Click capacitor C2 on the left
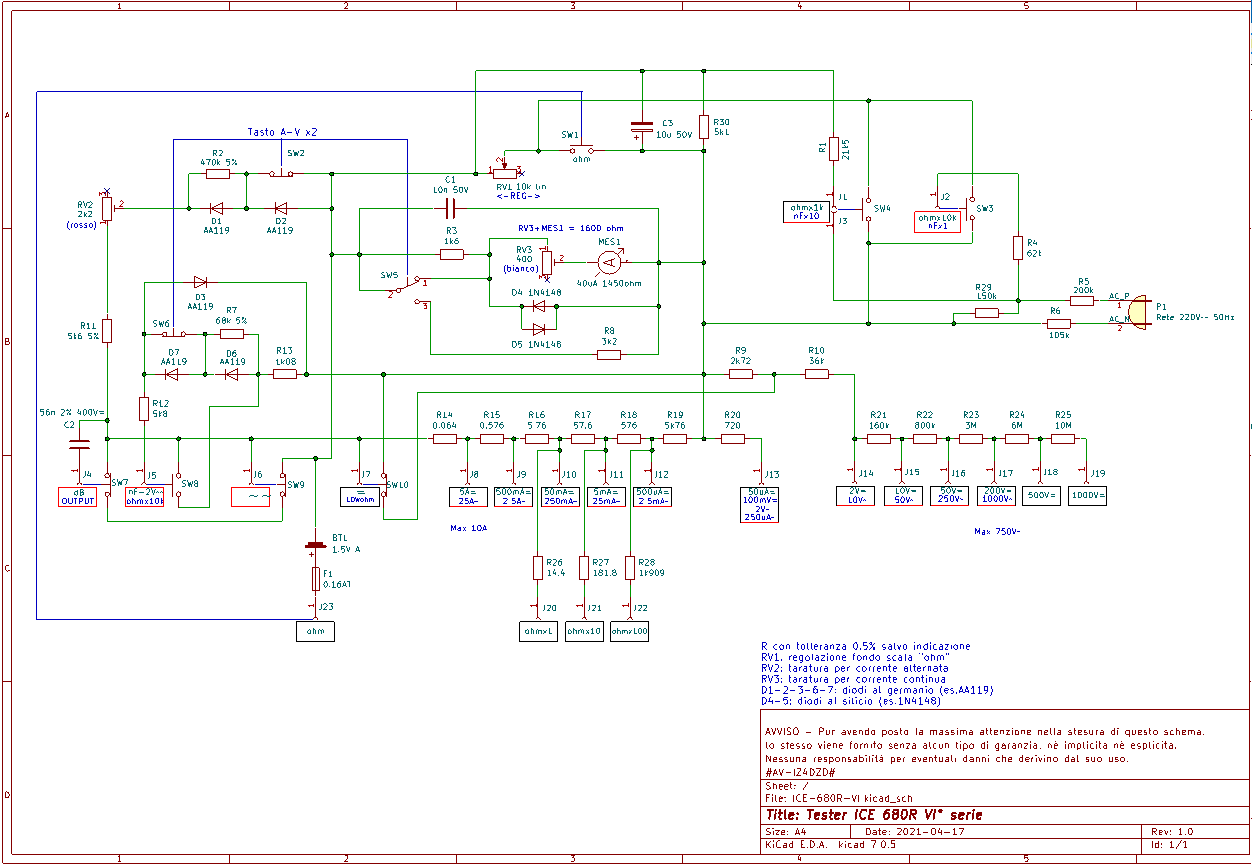 point(78,440)
